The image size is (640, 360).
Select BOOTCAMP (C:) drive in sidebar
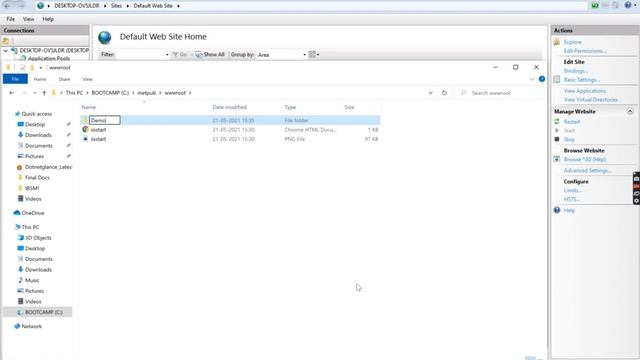38,312
